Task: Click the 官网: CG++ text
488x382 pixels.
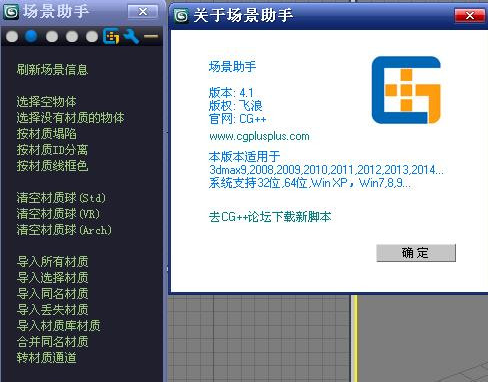Action: point(237,119)
